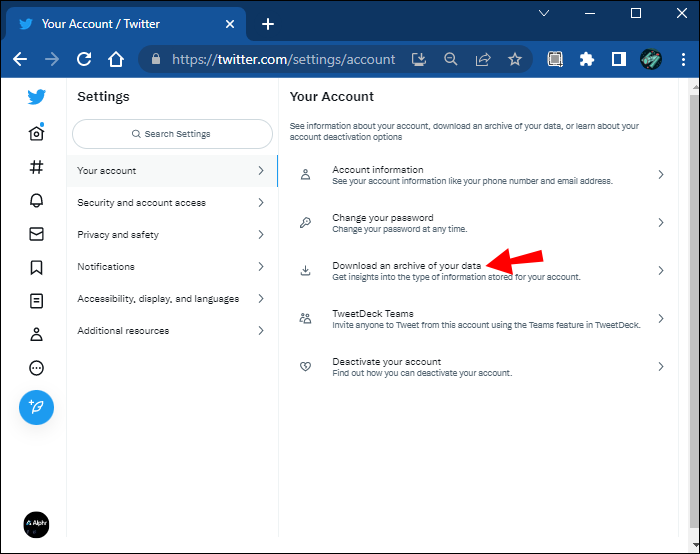Click Account information right chevron
The width and height of the screenshot is (700, 554).
click(661, 175)
